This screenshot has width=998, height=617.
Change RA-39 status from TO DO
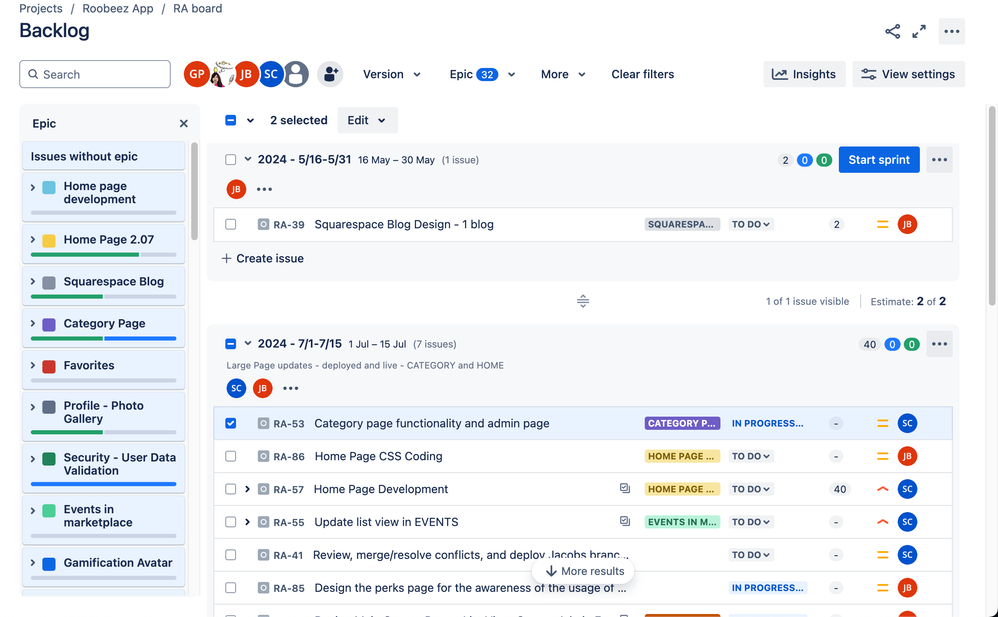point(751,224)
